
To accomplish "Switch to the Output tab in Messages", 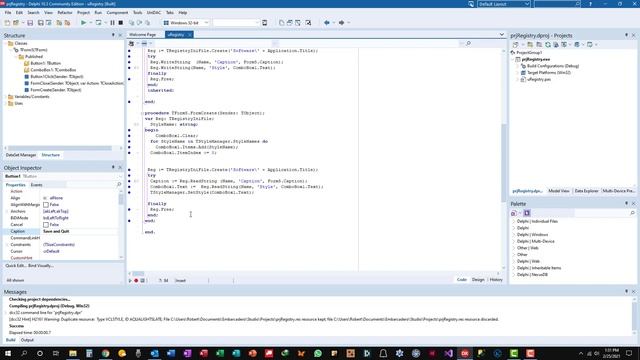I will (x=27, y=340).
